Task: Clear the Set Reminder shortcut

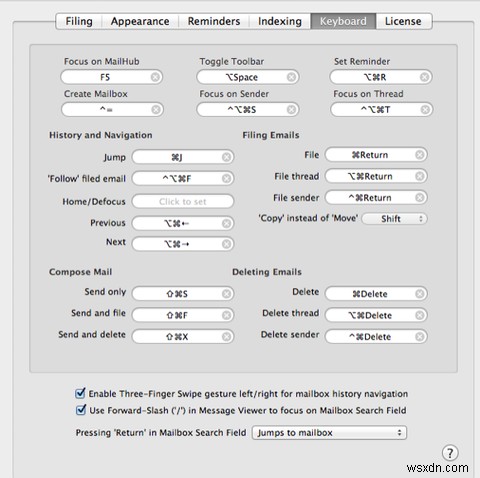Action: click(424, 77)
